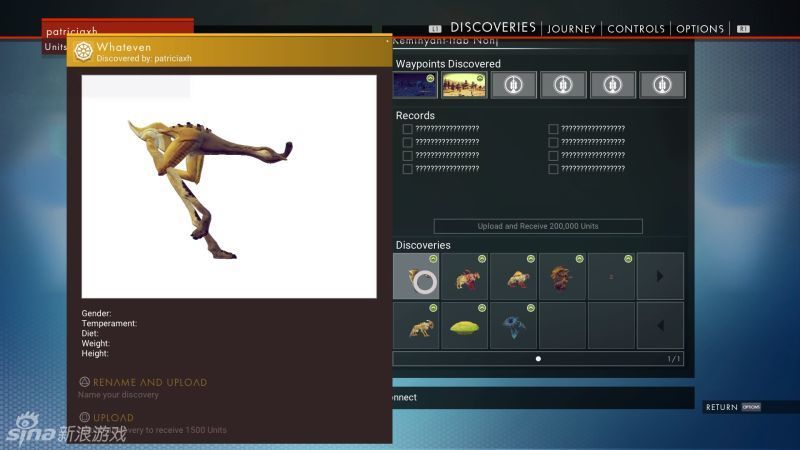Select the blue plant discovery icon
Screen dimensions: 800x450
514,326
